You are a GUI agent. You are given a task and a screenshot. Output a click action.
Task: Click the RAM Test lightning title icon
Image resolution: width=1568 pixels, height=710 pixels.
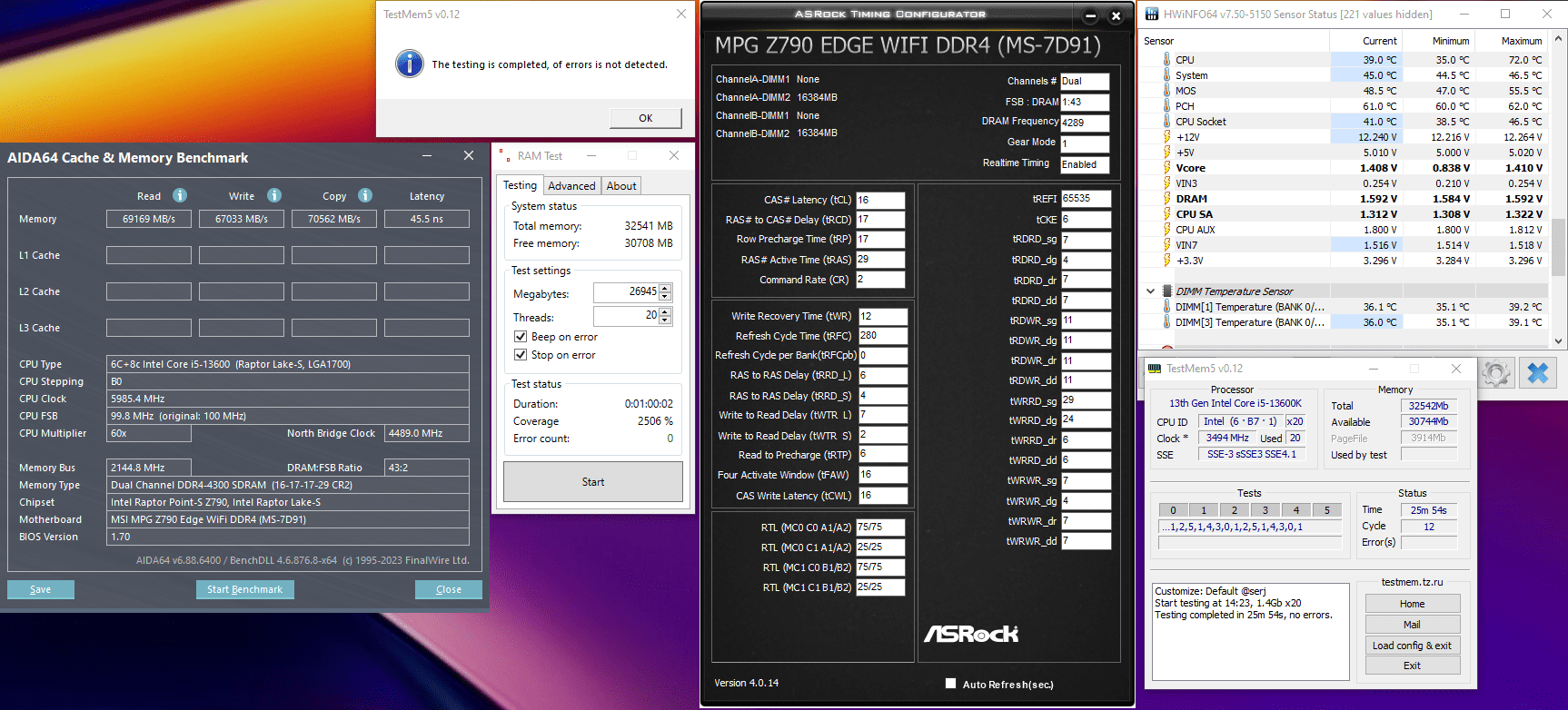pyautogui.click(x=504, y=156)
